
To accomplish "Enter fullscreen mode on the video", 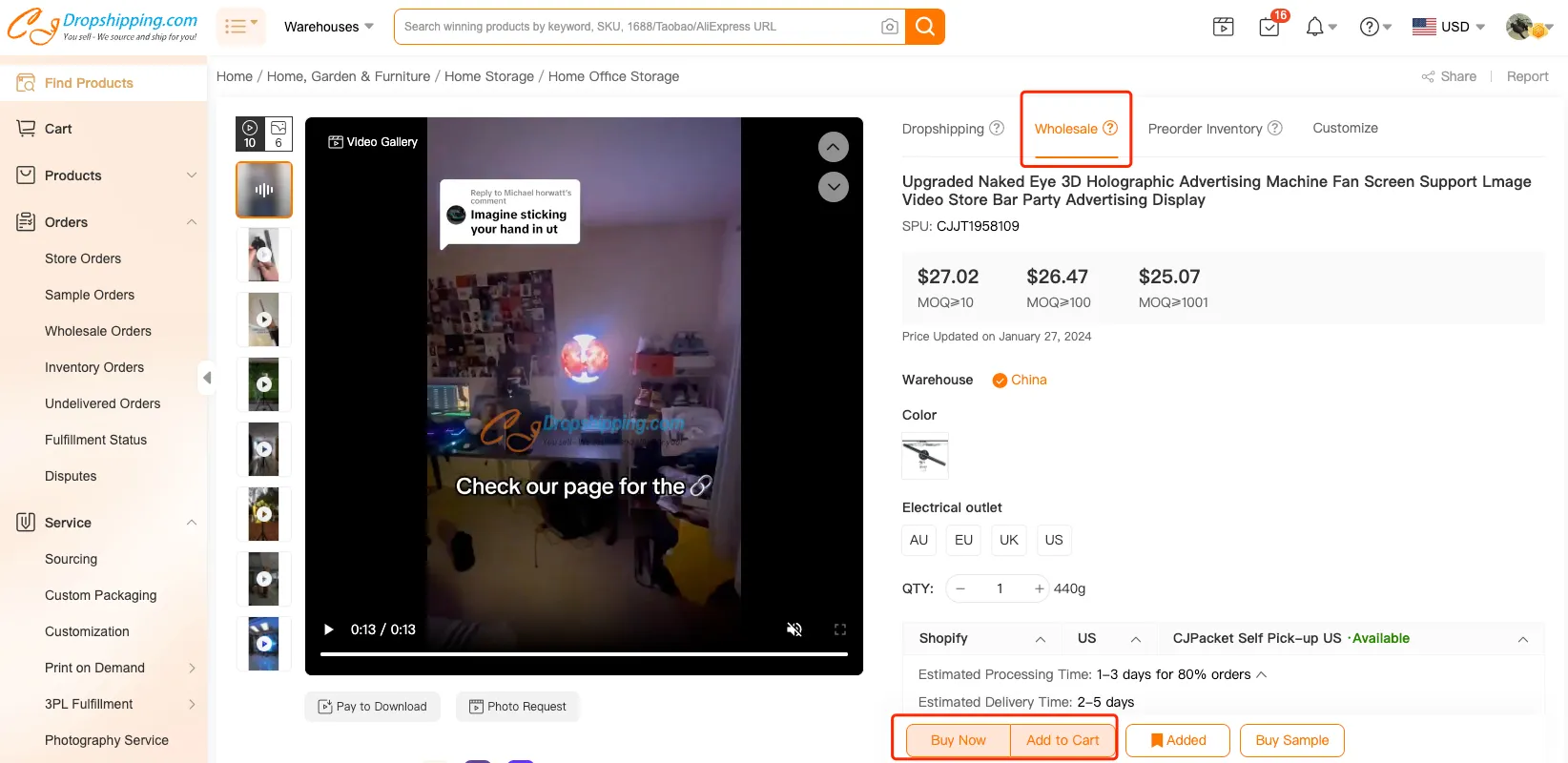I will 840,629.
